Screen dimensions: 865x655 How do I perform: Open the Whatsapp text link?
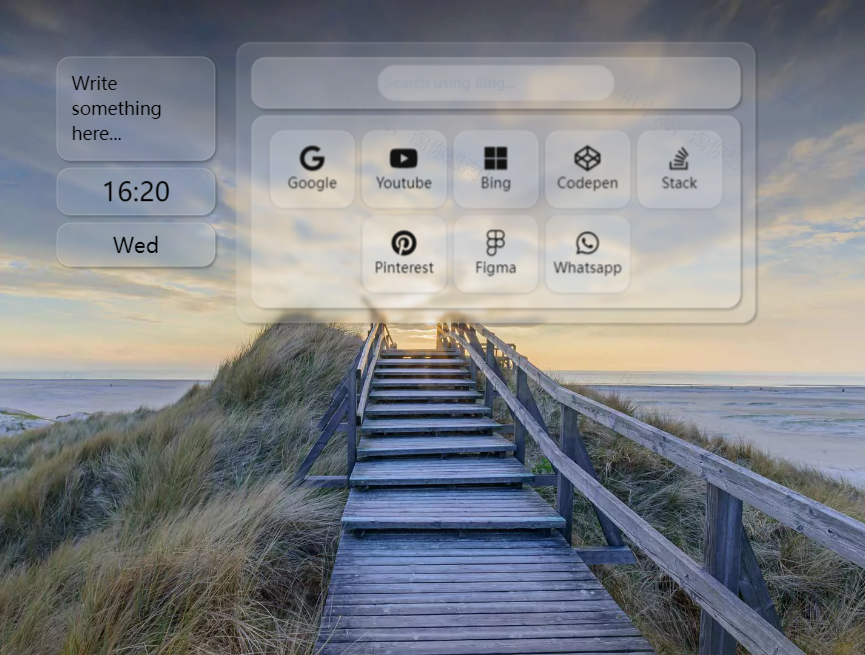click(x=587, y=268)
